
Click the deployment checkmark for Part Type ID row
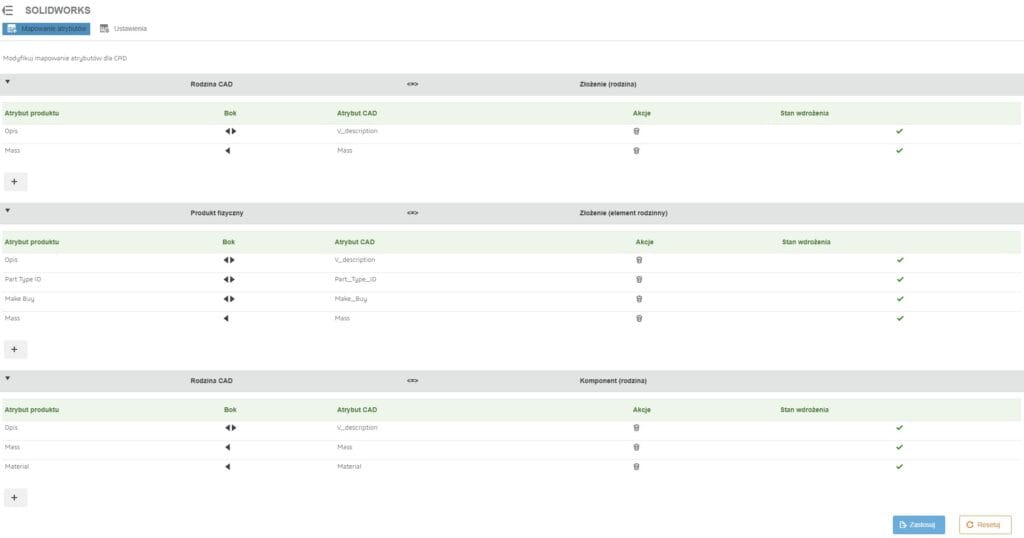[900, 279]
